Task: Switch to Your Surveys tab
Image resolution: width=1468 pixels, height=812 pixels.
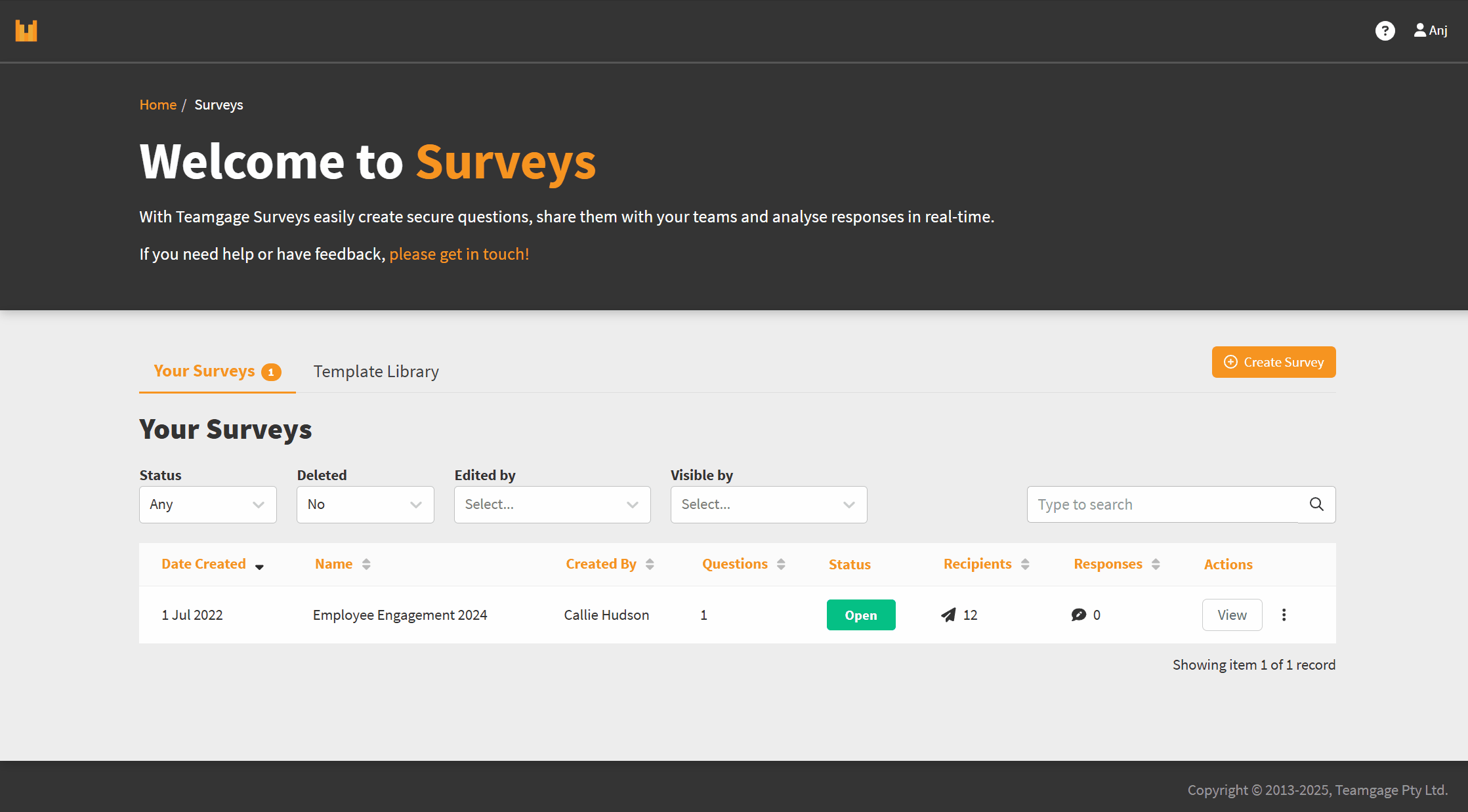Action: (x=217, y=371)
